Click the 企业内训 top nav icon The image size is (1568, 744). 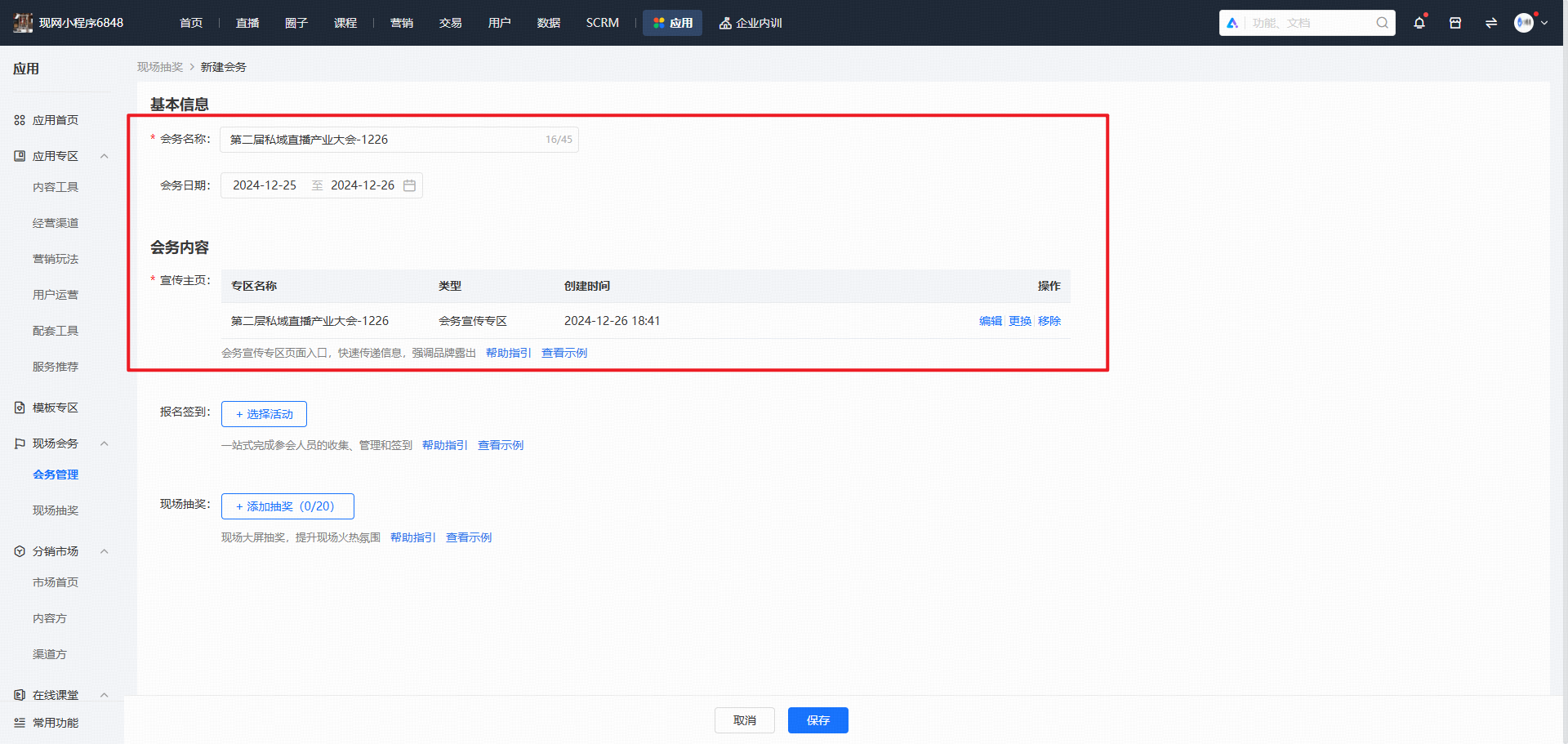coord(725,23)
